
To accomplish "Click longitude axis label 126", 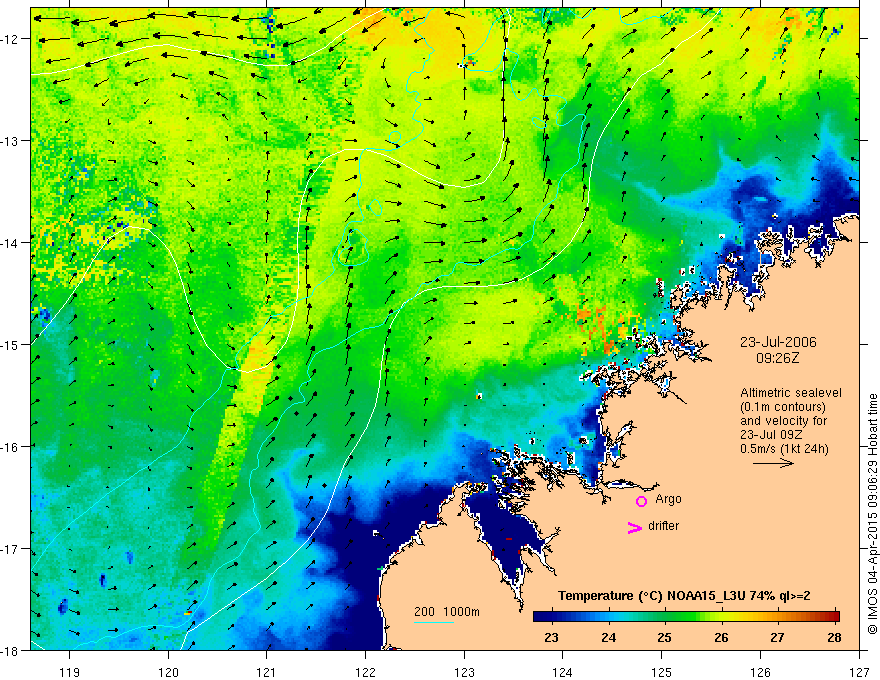I will pyautogui.click(x=760, y=672).
